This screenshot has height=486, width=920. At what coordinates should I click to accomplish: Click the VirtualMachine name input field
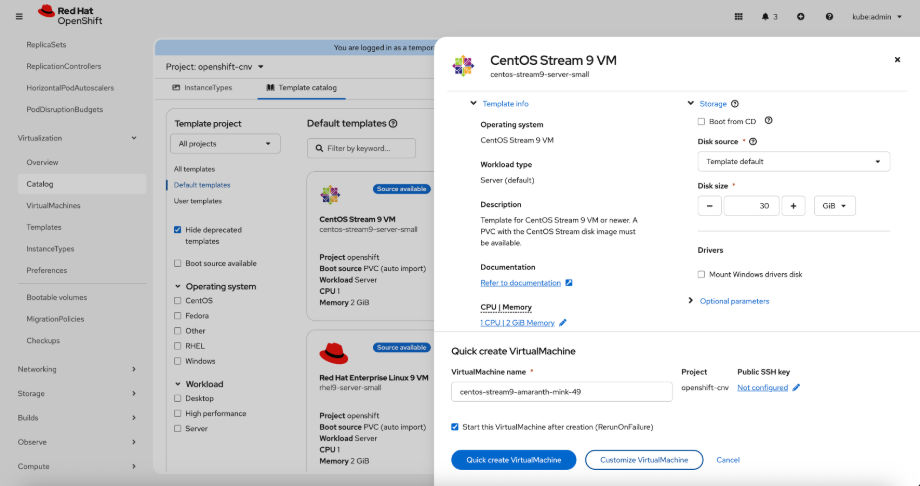(562, 392)
